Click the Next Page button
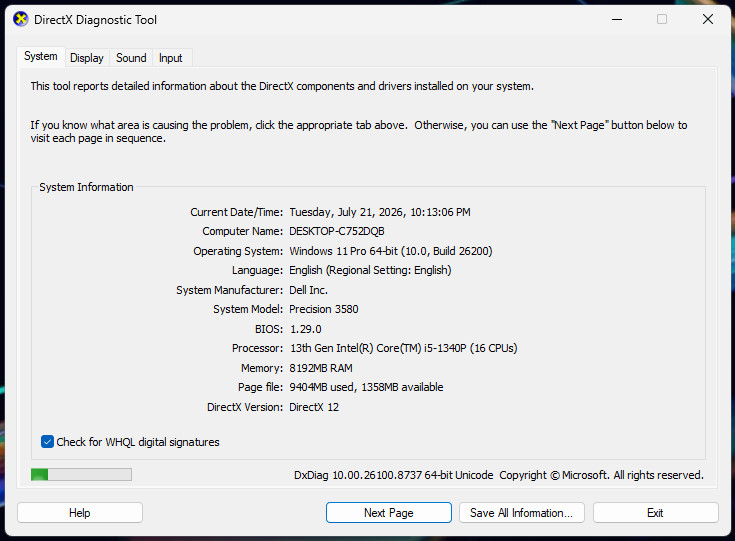The height and width of the screenshot is (541, 735). [389, 512]
